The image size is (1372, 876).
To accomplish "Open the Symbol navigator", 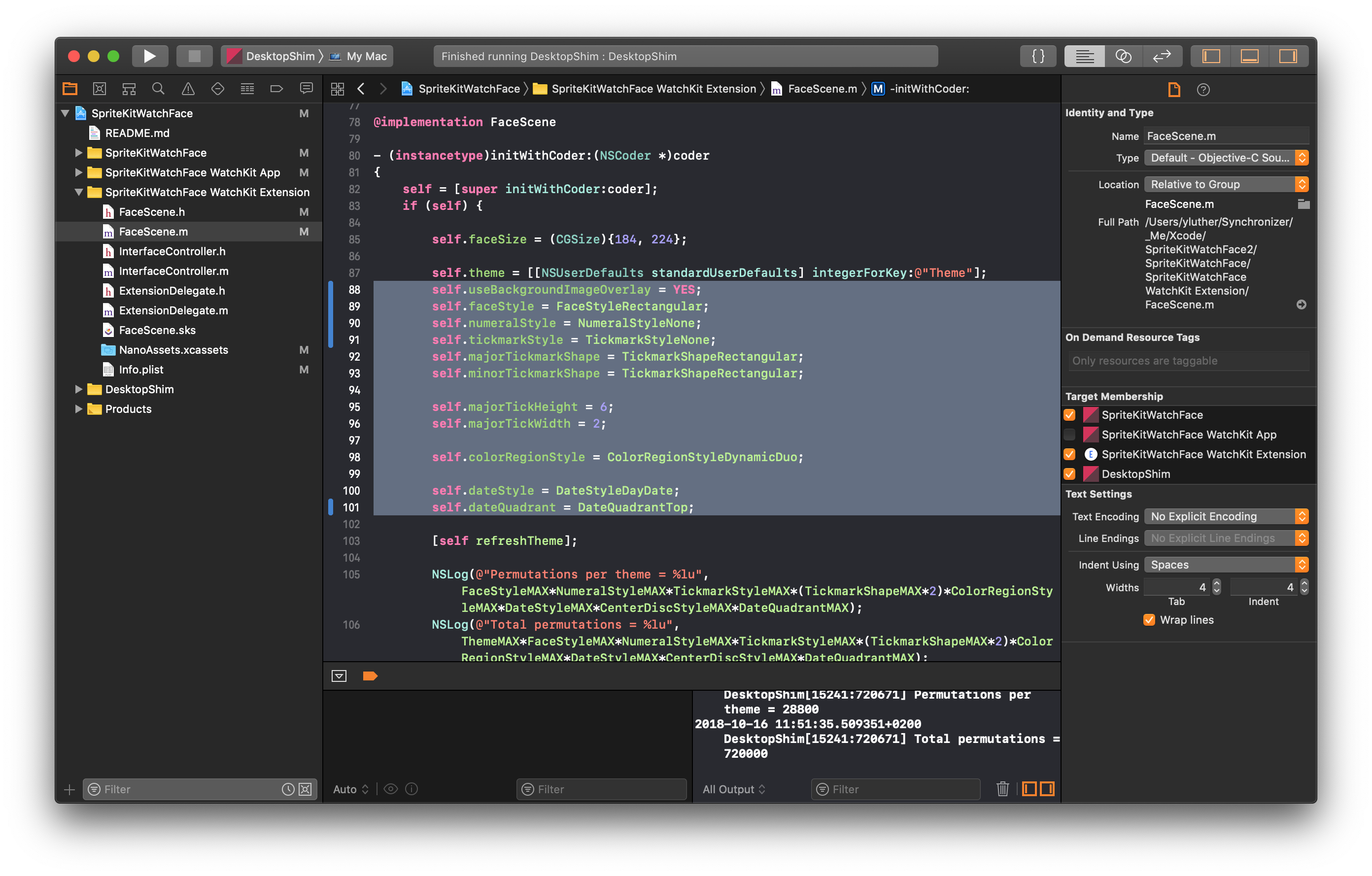I will (129, 88).
